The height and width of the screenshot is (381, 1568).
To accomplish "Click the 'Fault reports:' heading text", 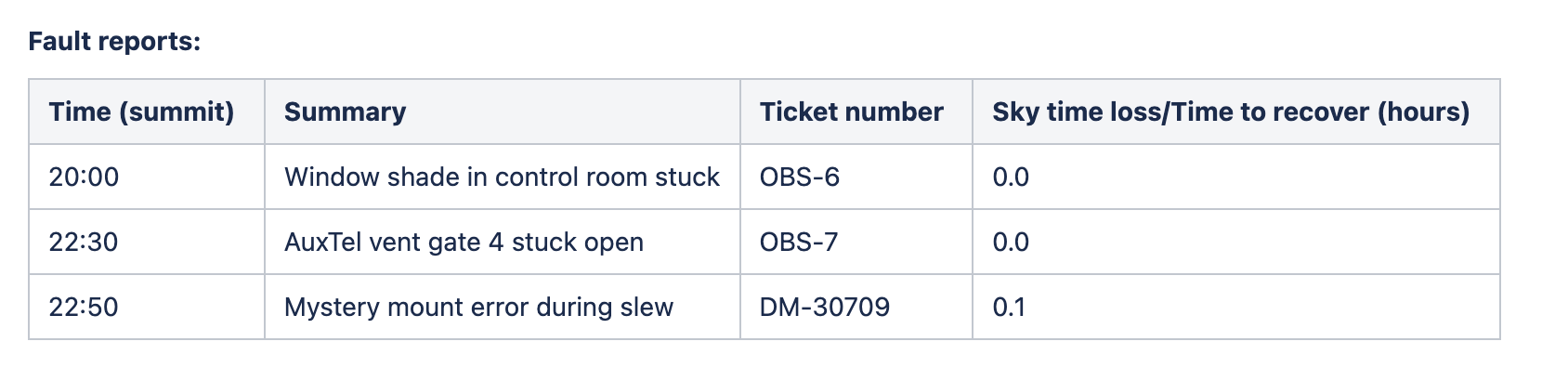I will pyautogui.click(x=114, y=42).
